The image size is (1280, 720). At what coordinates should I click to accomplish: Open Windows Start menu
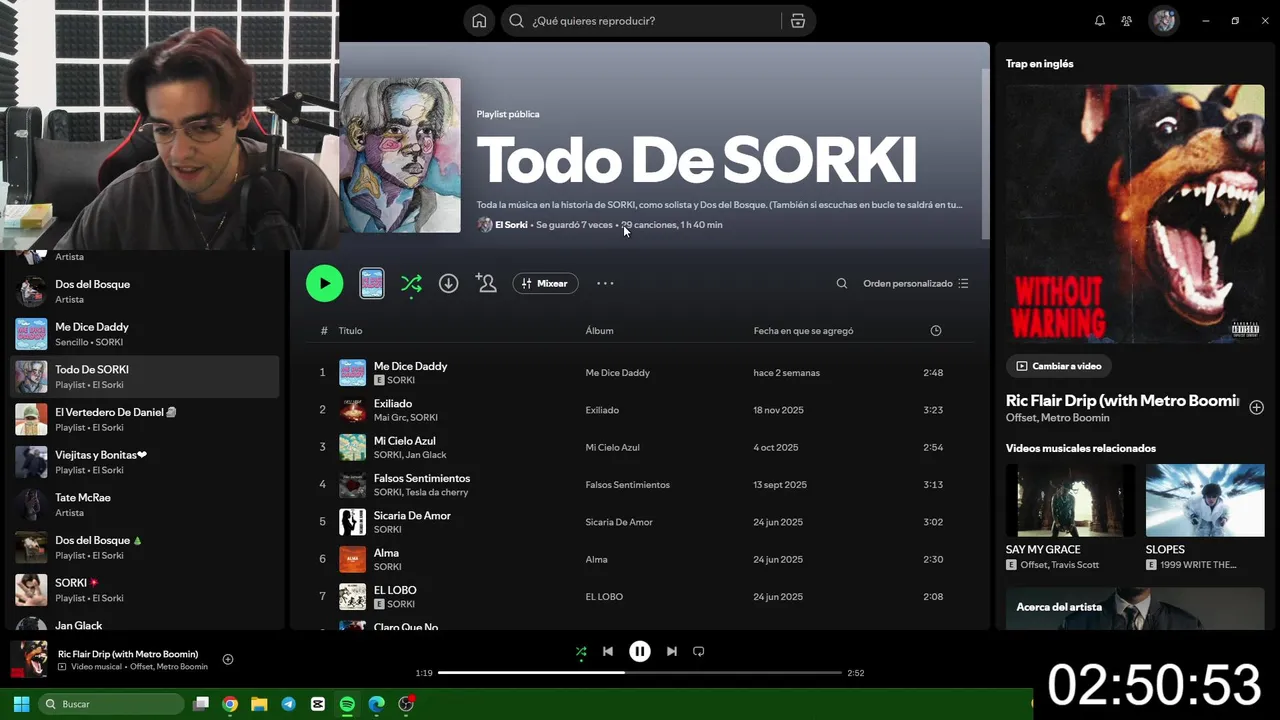(x=21, y=704)
